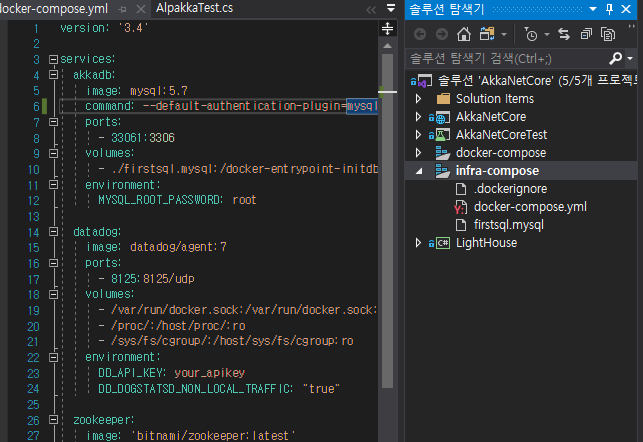Open Solution Explorer window position dropdown

(x=594, y=9)
